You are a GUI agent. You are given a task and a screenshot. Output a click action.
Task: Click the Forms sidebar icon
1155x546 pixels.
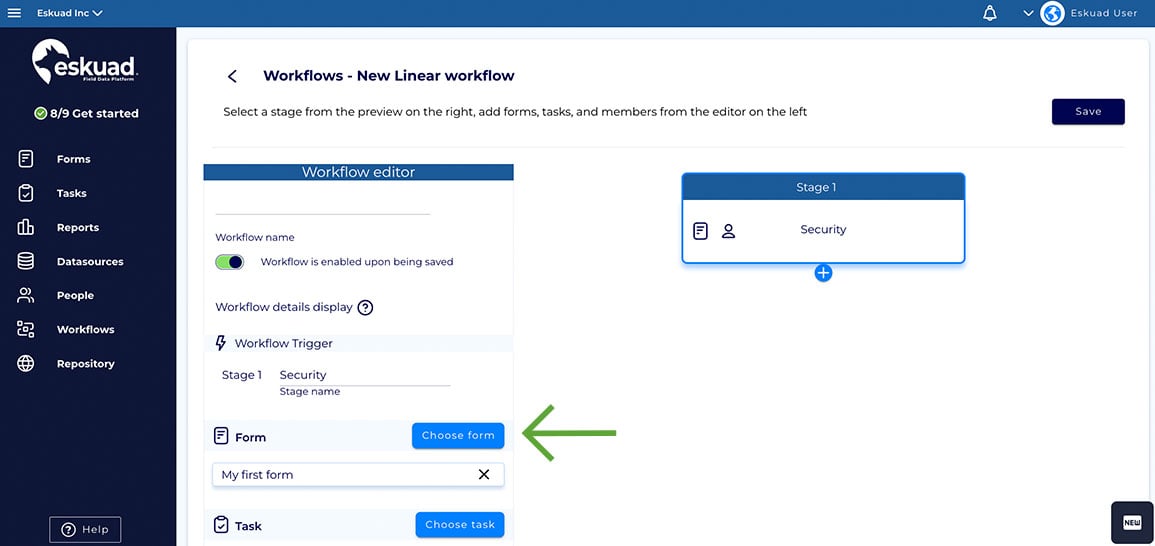click(26, 159)
